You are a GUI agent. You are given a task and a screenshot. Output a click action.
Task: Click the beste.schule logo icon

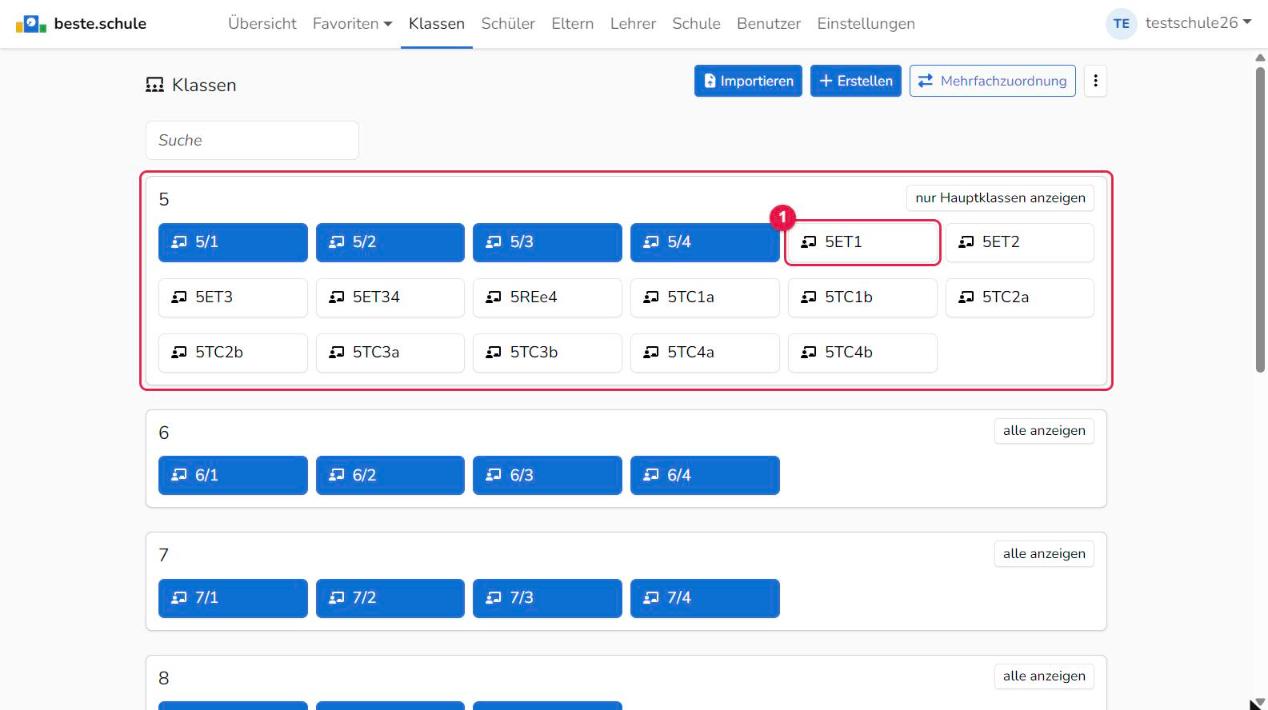click(x=31, y=23)
